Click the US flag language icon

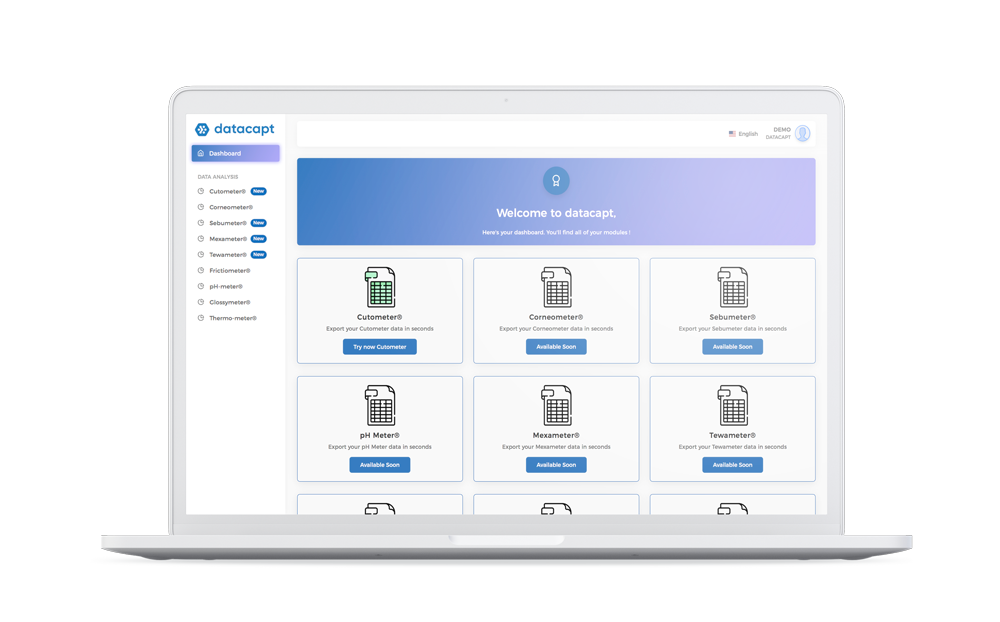click(x=732, y=134)
